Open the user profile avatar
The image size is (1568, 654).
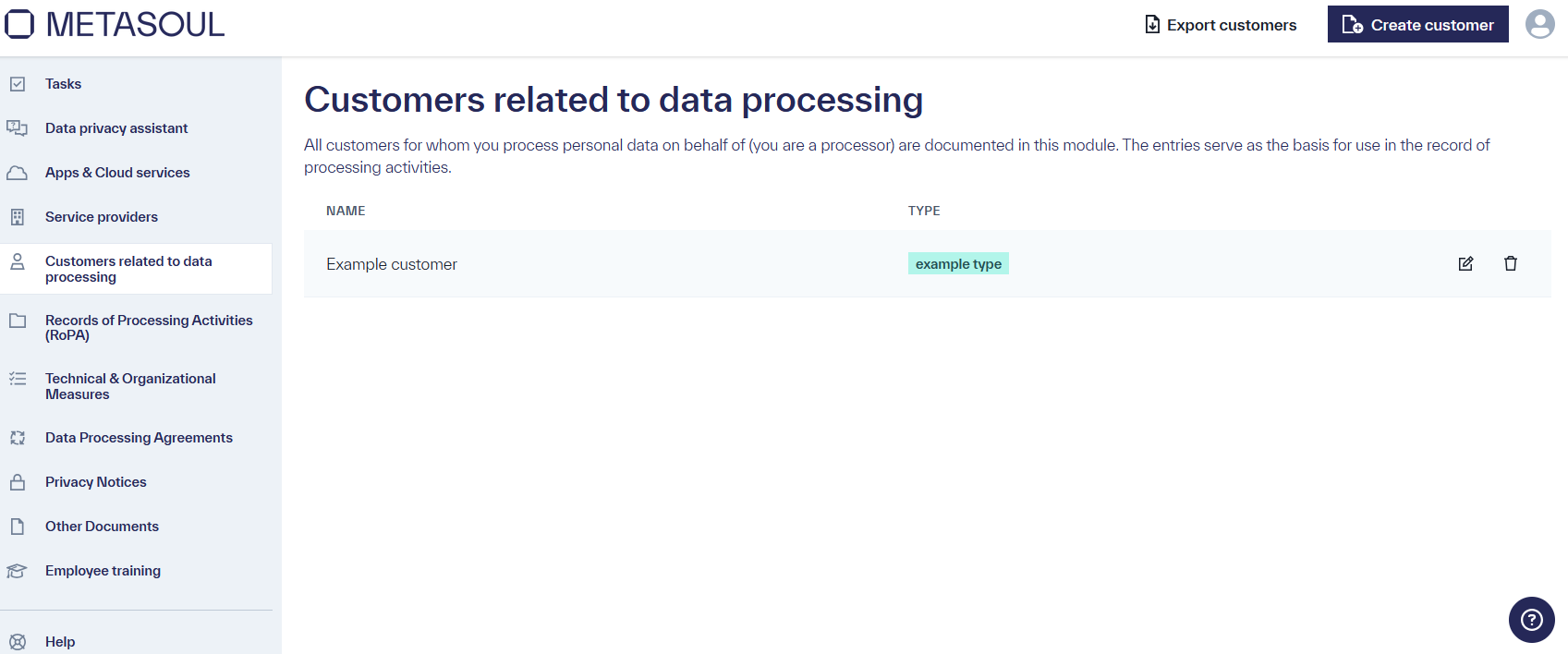point(1540,24)
